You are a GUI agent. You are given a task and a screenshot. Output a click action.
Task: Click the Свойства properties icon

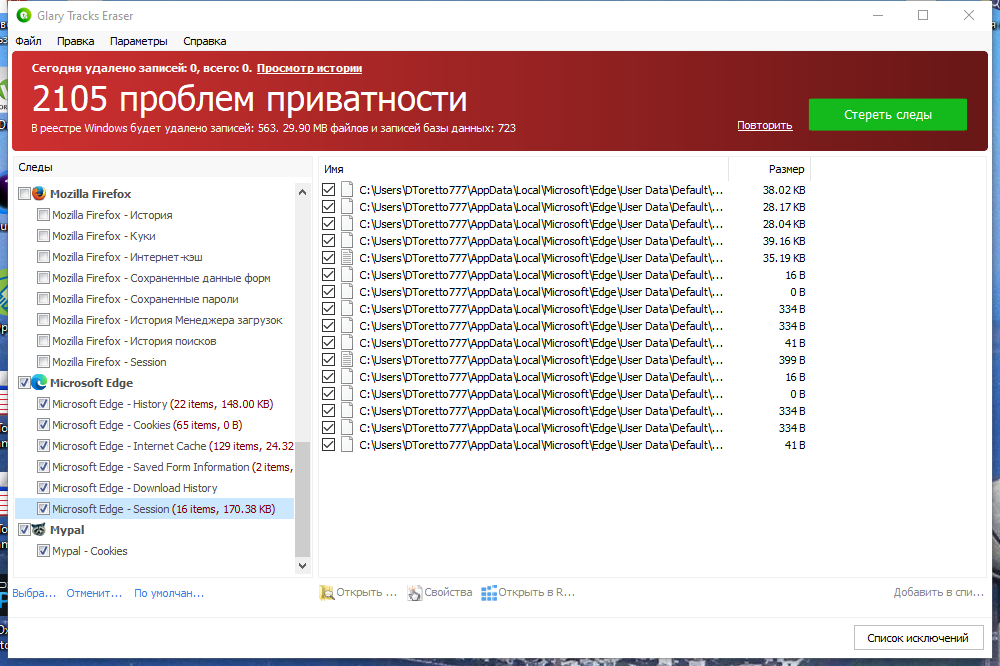point(415,593)
